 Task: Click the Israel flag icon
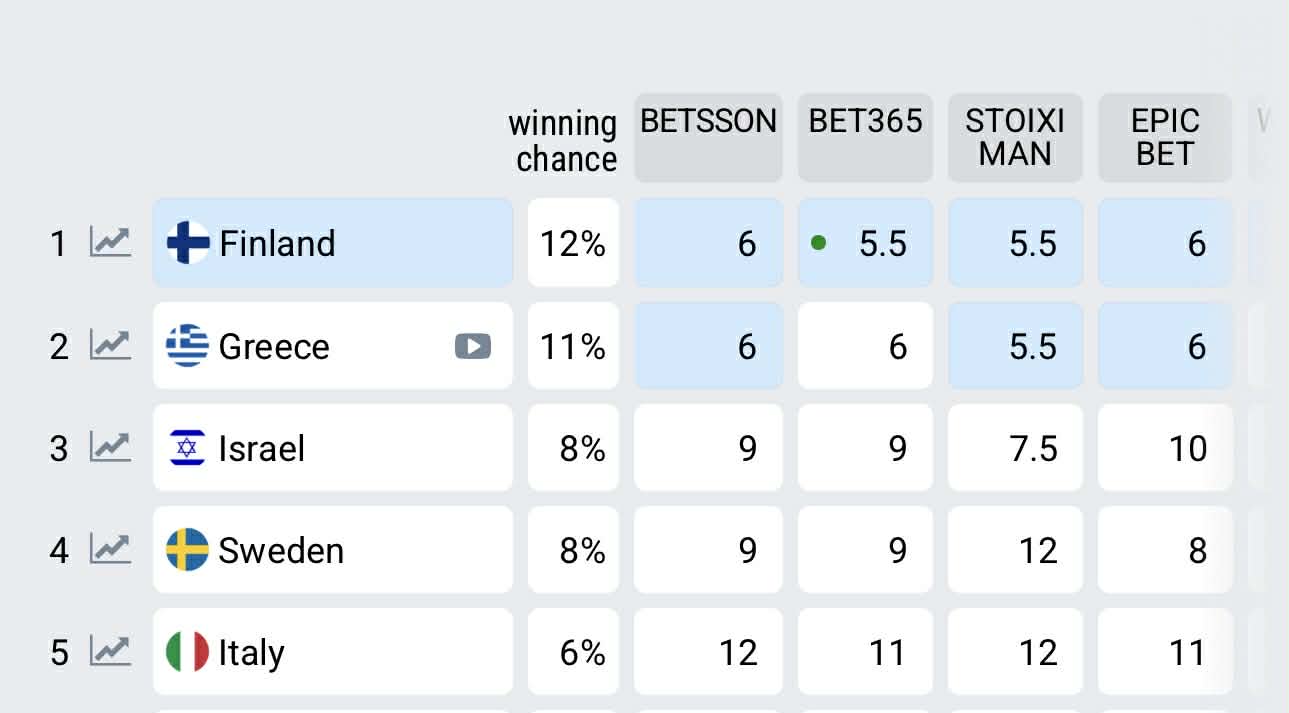point(187,448)
